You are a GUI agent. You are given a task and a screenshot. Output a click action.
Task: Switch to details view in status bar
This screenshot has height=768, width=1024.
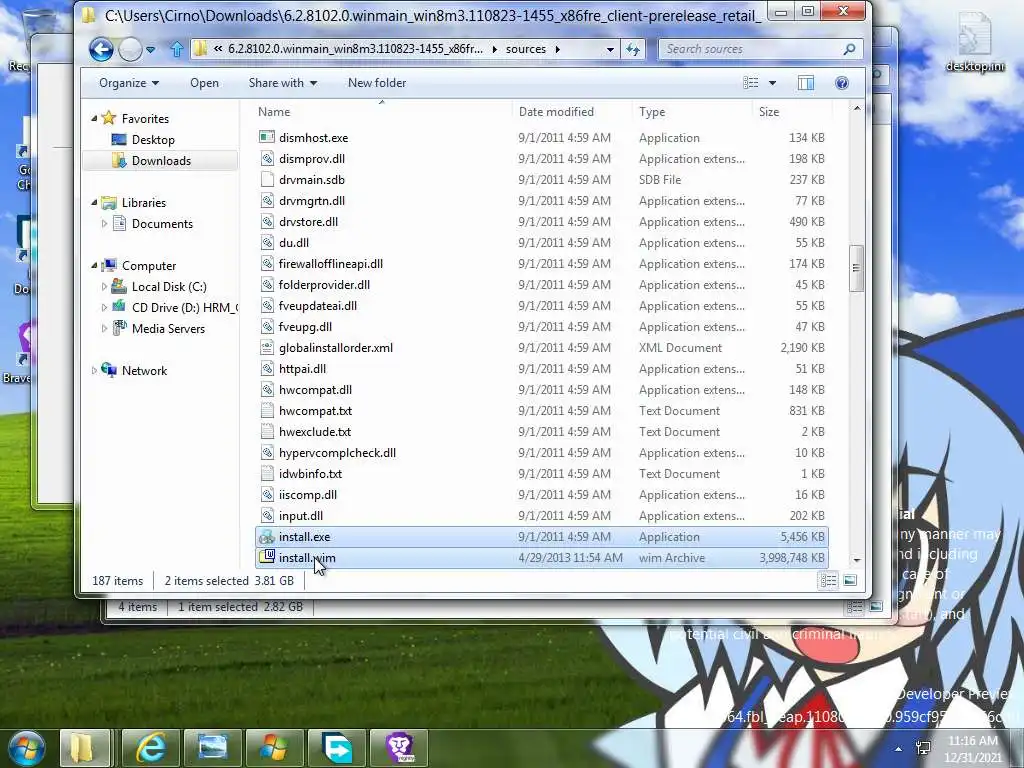(x=828, y=580)
